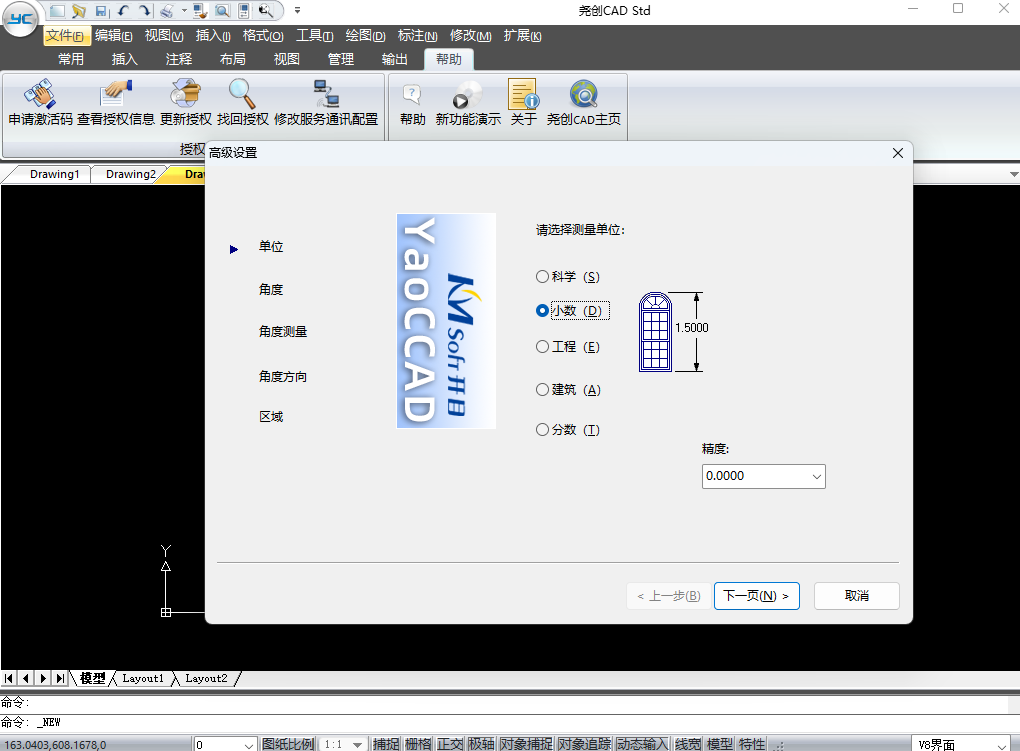Choose the 工程 (E) unit option
This screenshot has width=1020, height=751.
(x=543, y=347)
